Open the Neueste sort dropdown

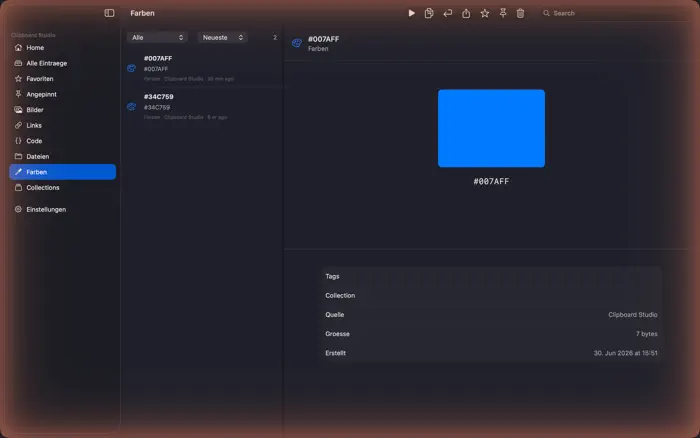pyautogui.click(x=222, y=38)
